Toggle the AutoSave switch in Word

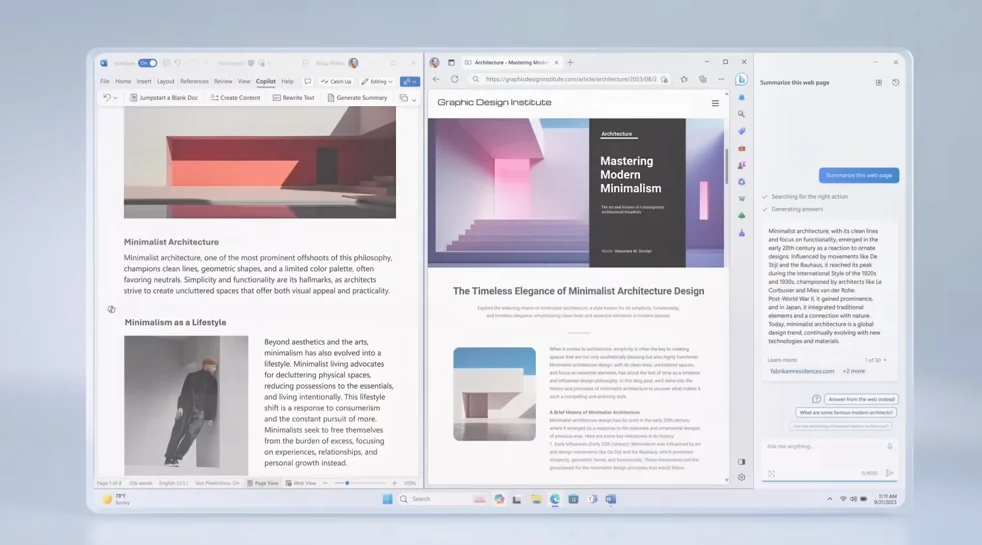pyautogui.click(x=147, y=63)
